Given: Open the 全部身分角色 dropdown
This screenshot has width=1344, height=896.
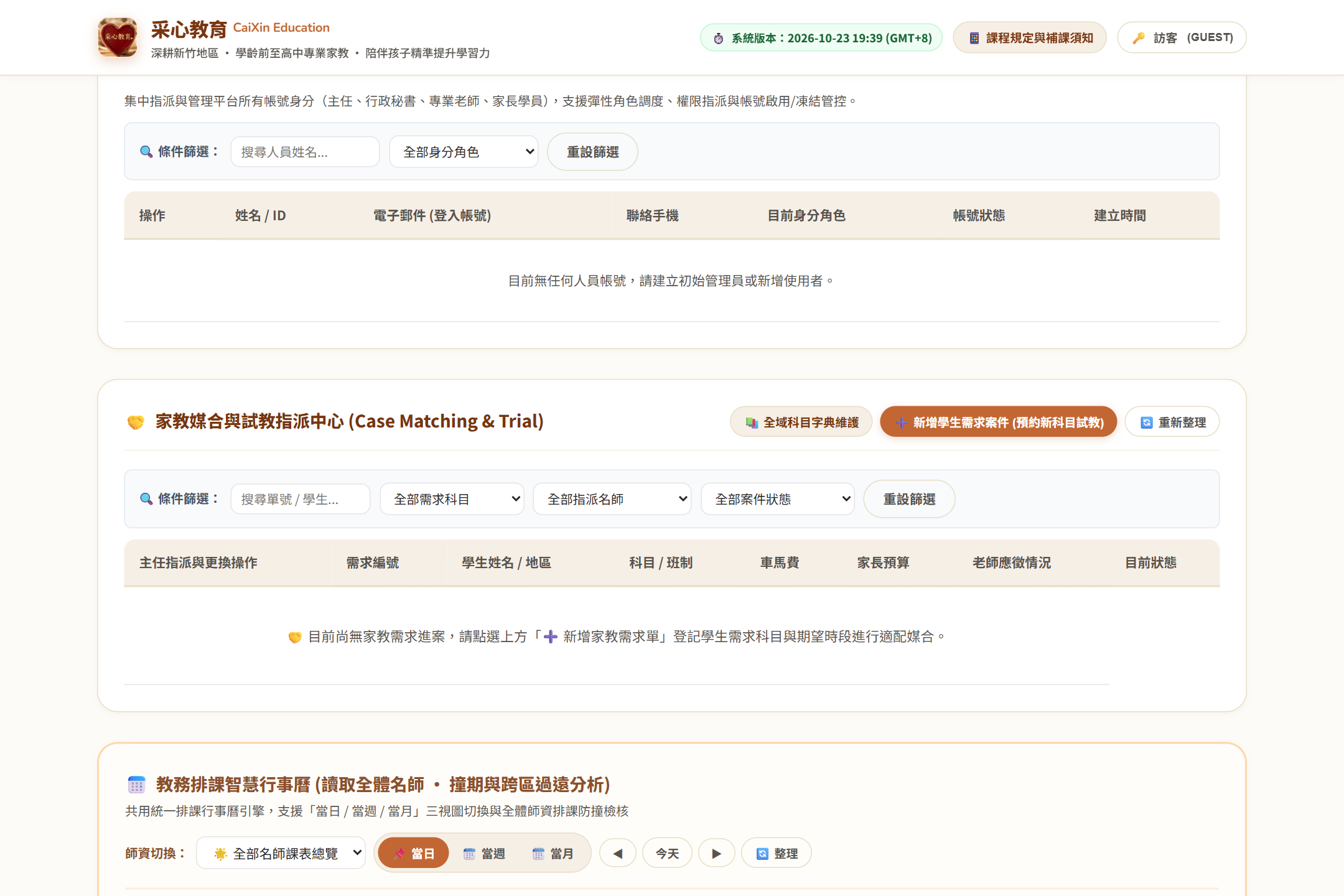Looking at the screenshot, I should tap(464, 152).
